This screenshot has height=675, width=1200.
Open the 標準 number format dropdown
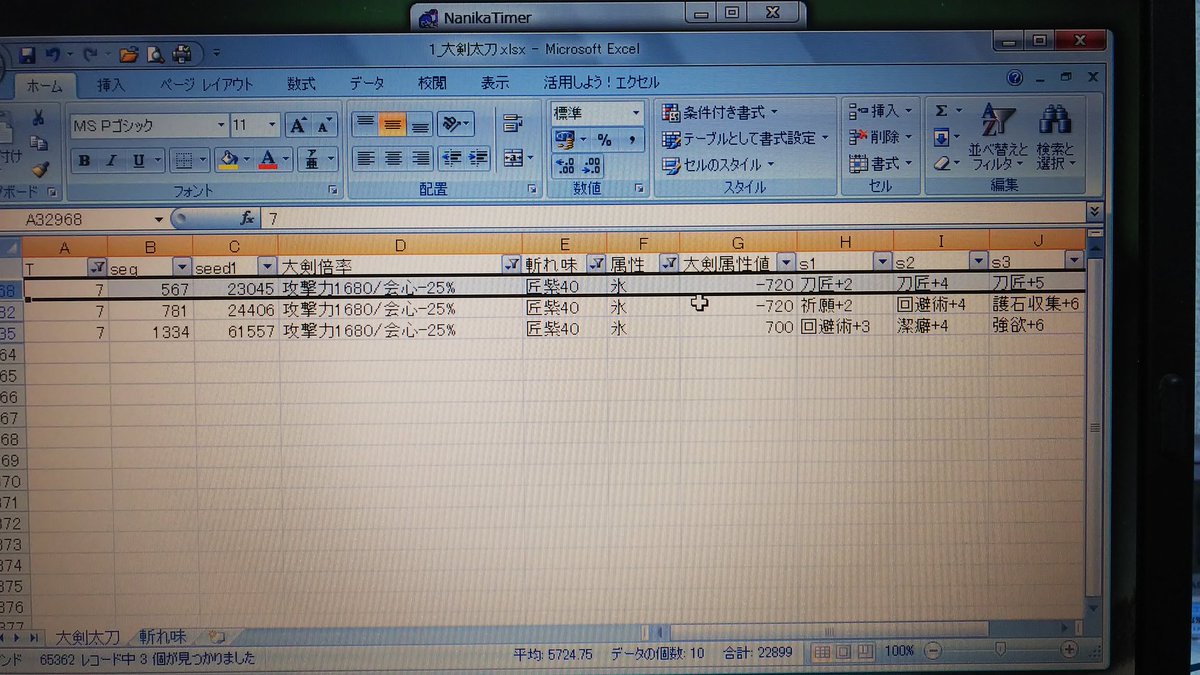click(636, 114)
